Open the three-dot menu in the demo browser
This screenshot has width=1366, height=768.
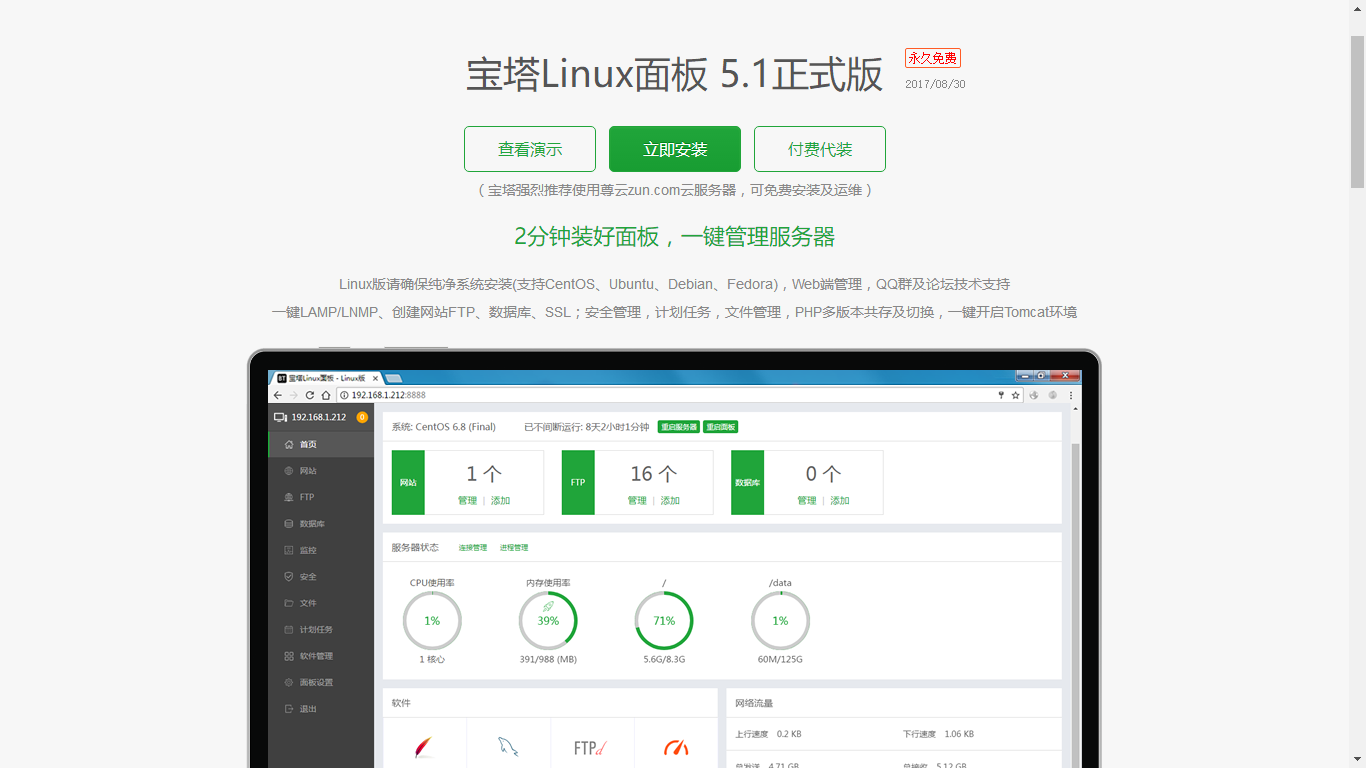[x=1072, y=395]
